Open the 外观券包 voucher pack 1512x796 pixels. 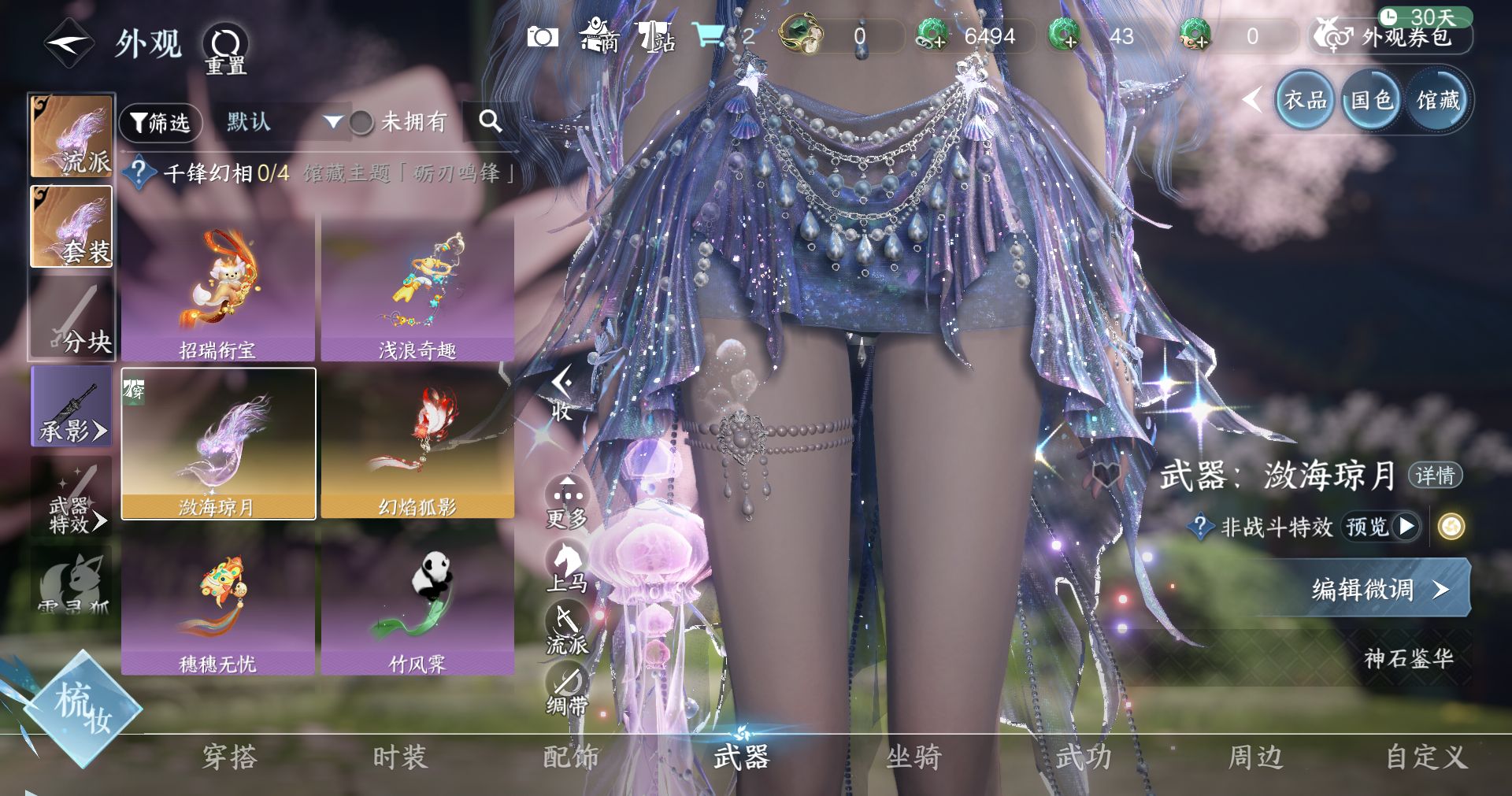tap(1391, 36)
